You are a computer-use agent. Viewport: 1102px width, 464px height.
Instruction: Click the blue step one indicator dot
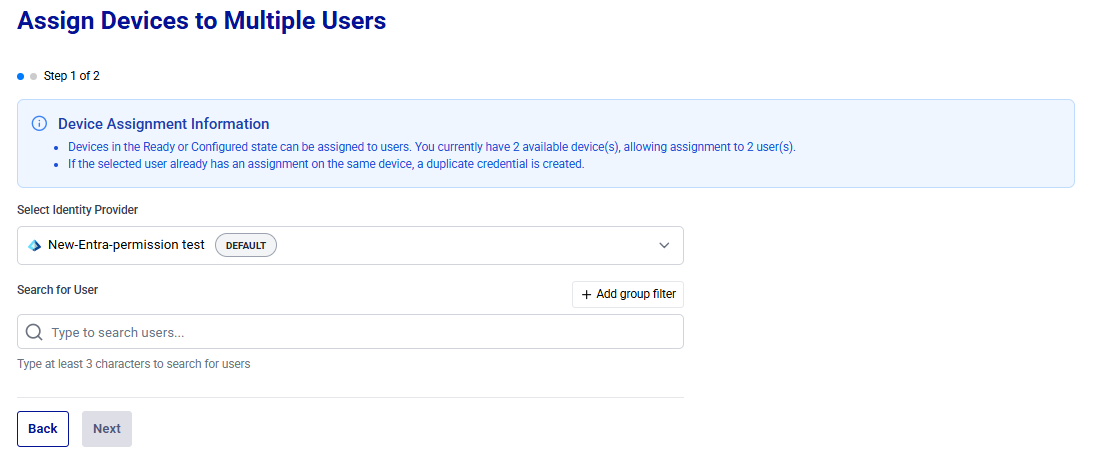click(20, 76)
